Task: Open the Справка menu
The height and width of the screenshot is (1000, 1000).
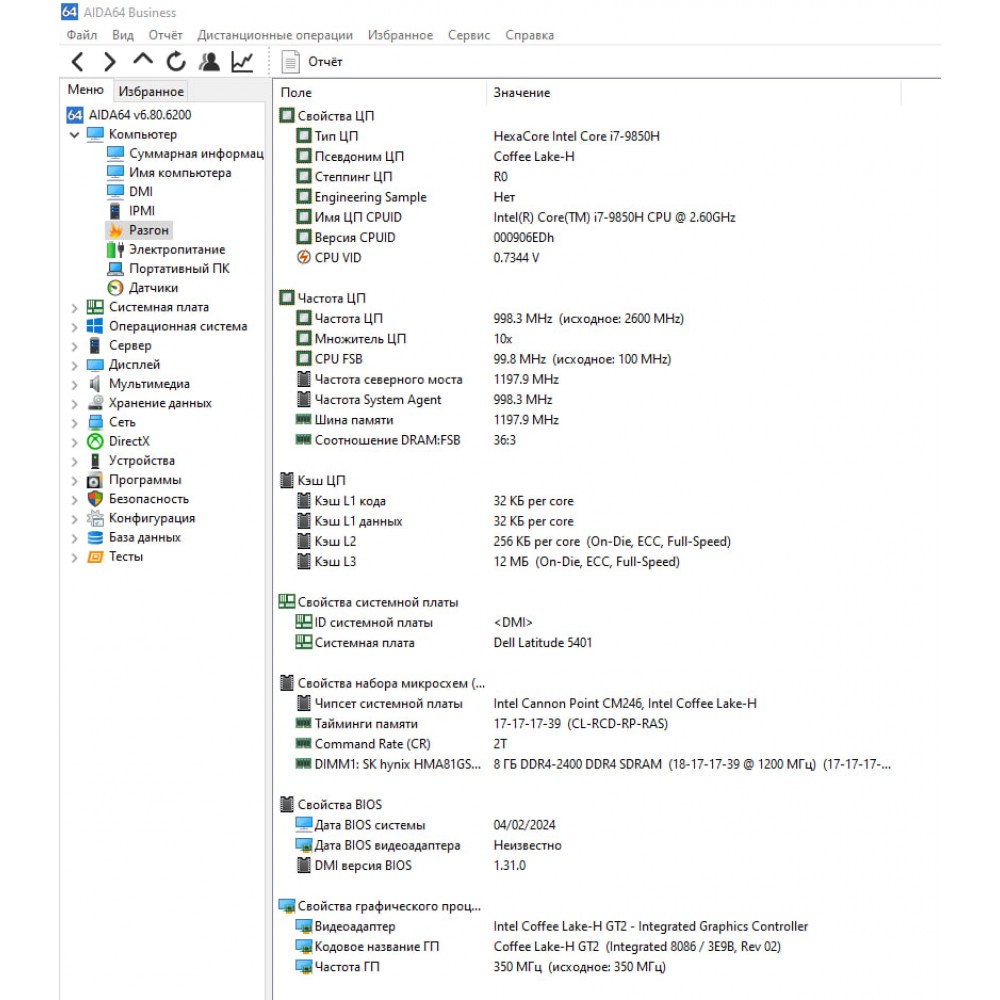Action: coord(529,35)
